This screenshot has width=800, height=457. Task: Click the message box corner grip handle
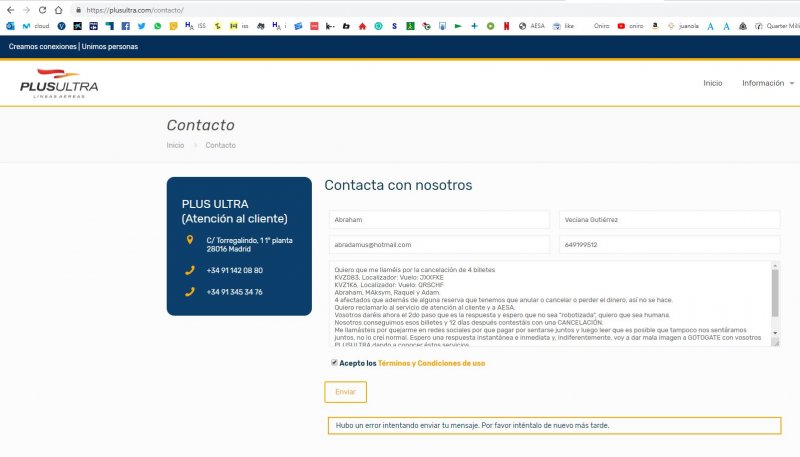click(776, 343)
